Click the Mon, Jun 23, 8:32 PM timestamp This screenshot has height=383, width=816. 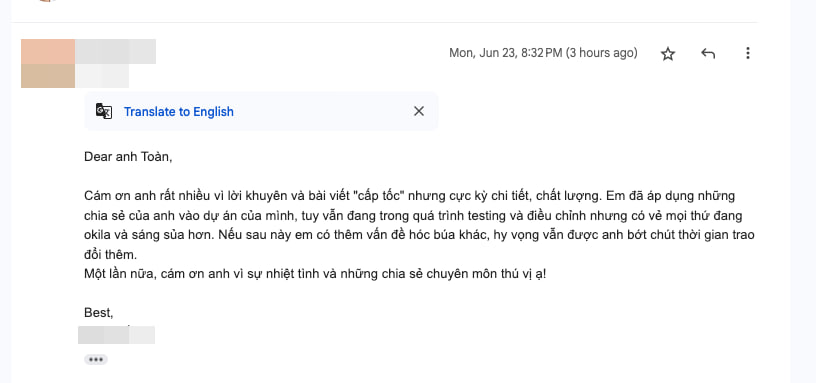[x=505, y=53]
